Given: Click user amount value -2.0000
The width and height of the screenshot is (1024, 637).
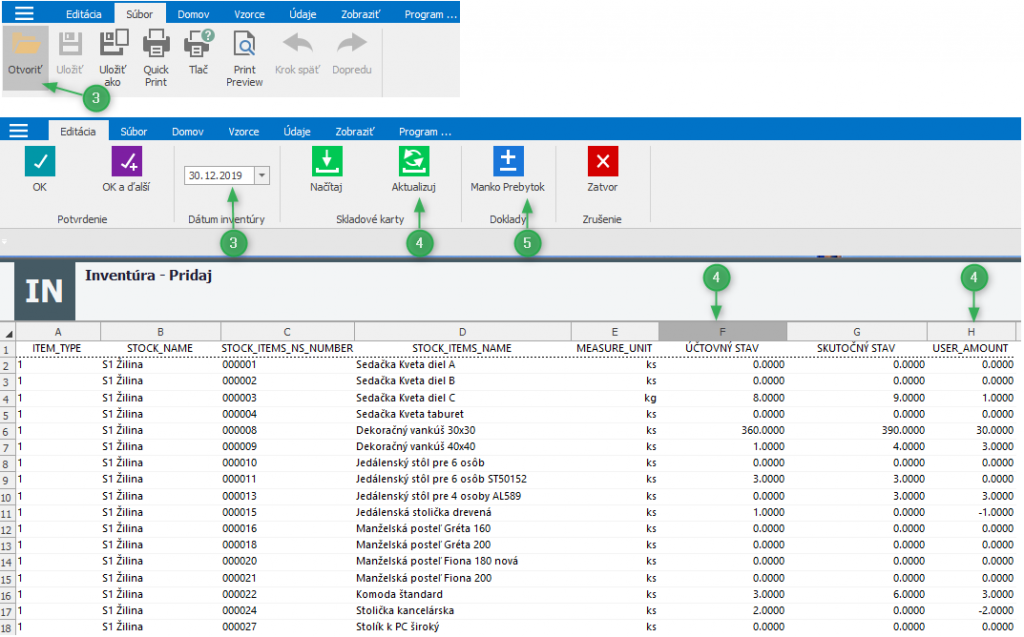Looking at the screenshot, I should tap(996, 610).
